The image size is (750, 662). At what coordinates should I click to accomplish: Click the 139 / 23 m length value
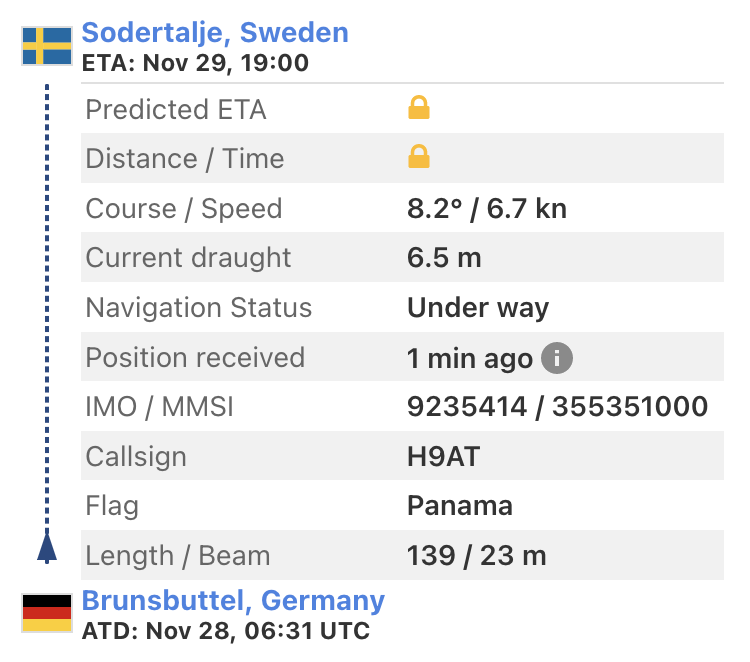(x=475, y=556)
